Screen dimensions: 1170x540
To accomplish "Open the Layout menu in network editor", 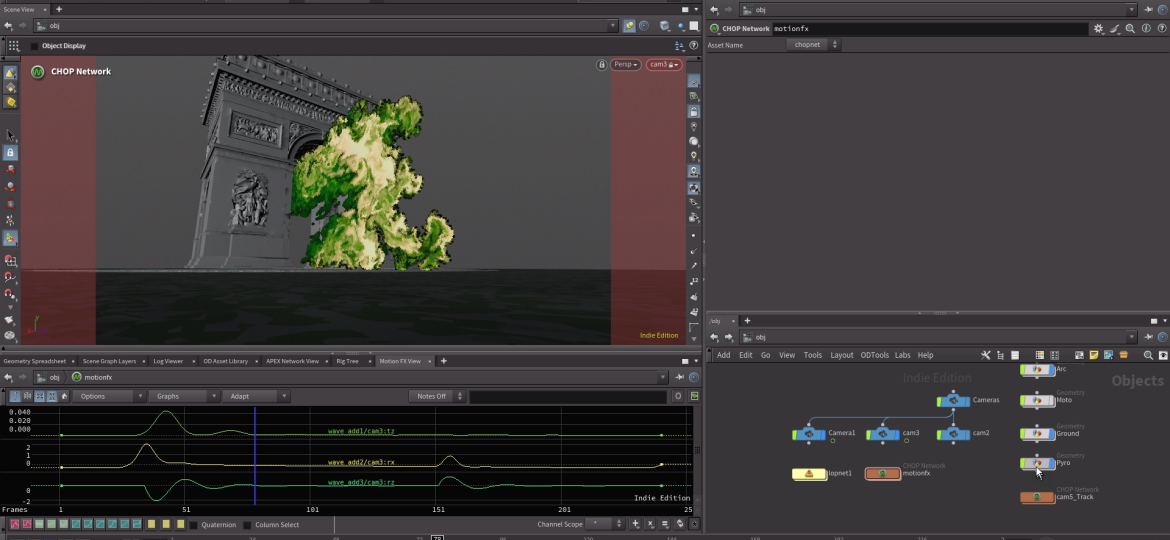I will click(x=841, y=355).
